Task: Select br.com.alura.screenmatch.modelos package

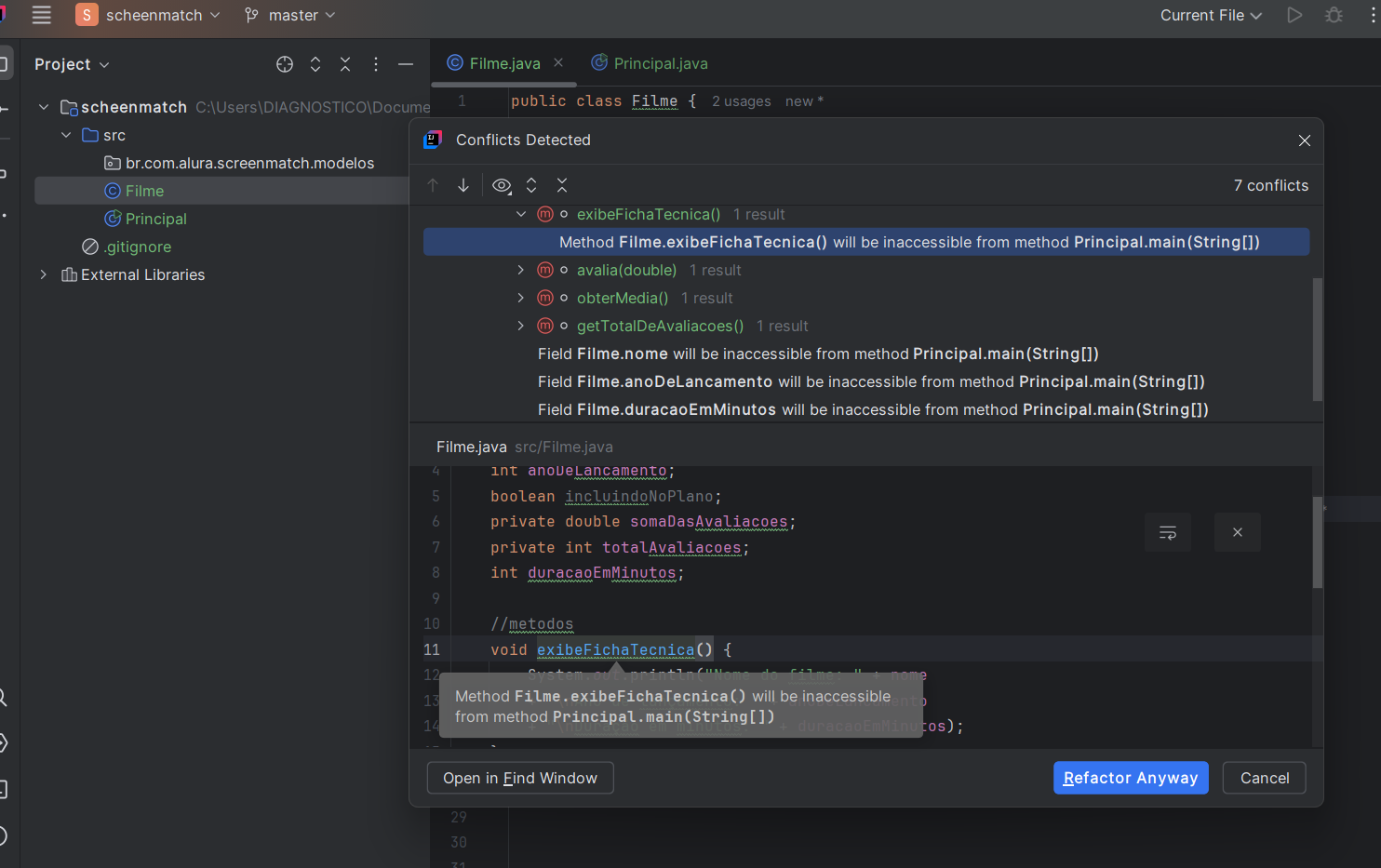Action: (x=239, y=163)
